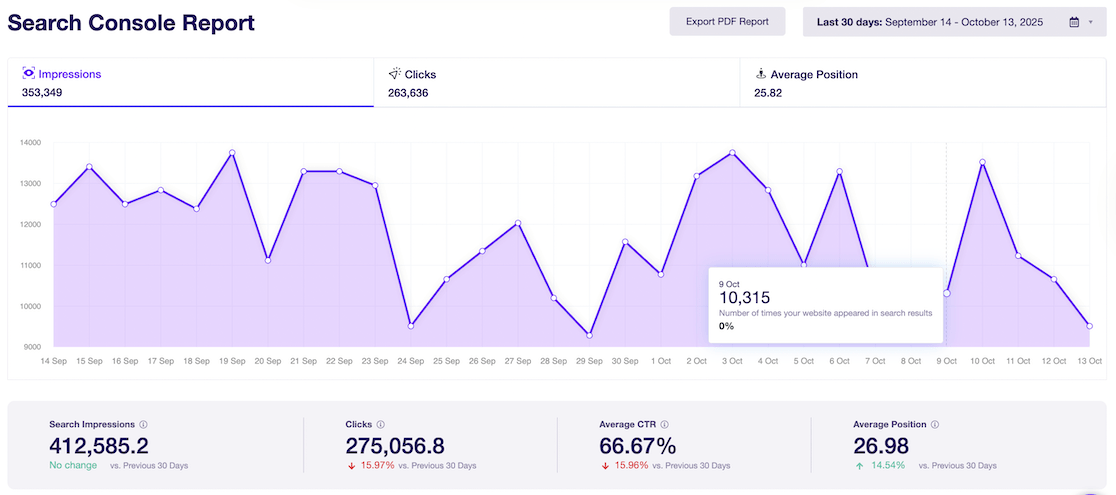Image resolution: width=1116 pixels, height=495 pixels.
Task: Click the cursor icon beside Clicks tab
Action: tap(394, 74)
